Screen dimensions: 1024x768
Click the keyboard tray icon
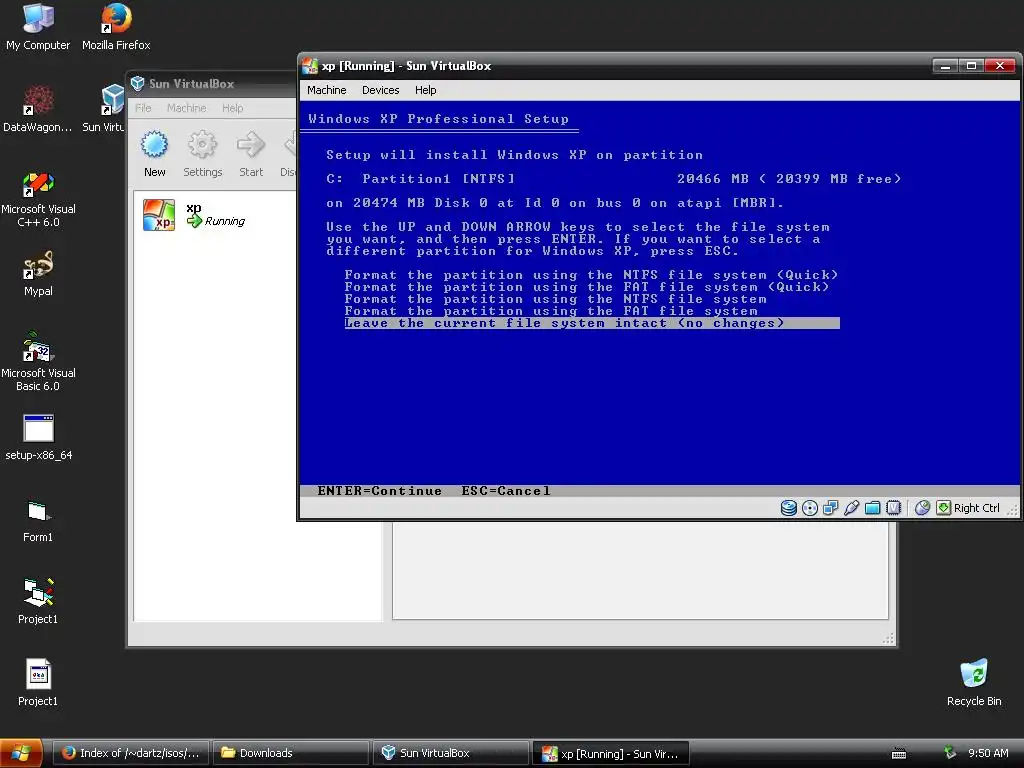click(899, 754)
